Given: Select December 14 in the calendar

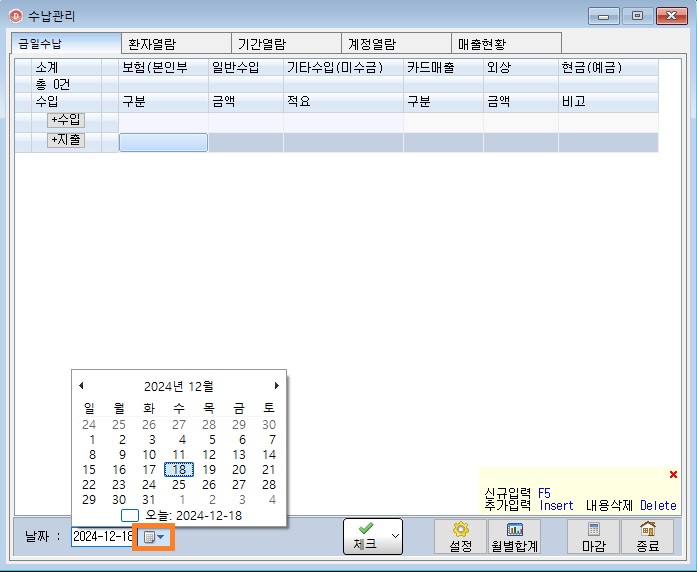Looking at the screenshot, I should (x=269, y=455).
